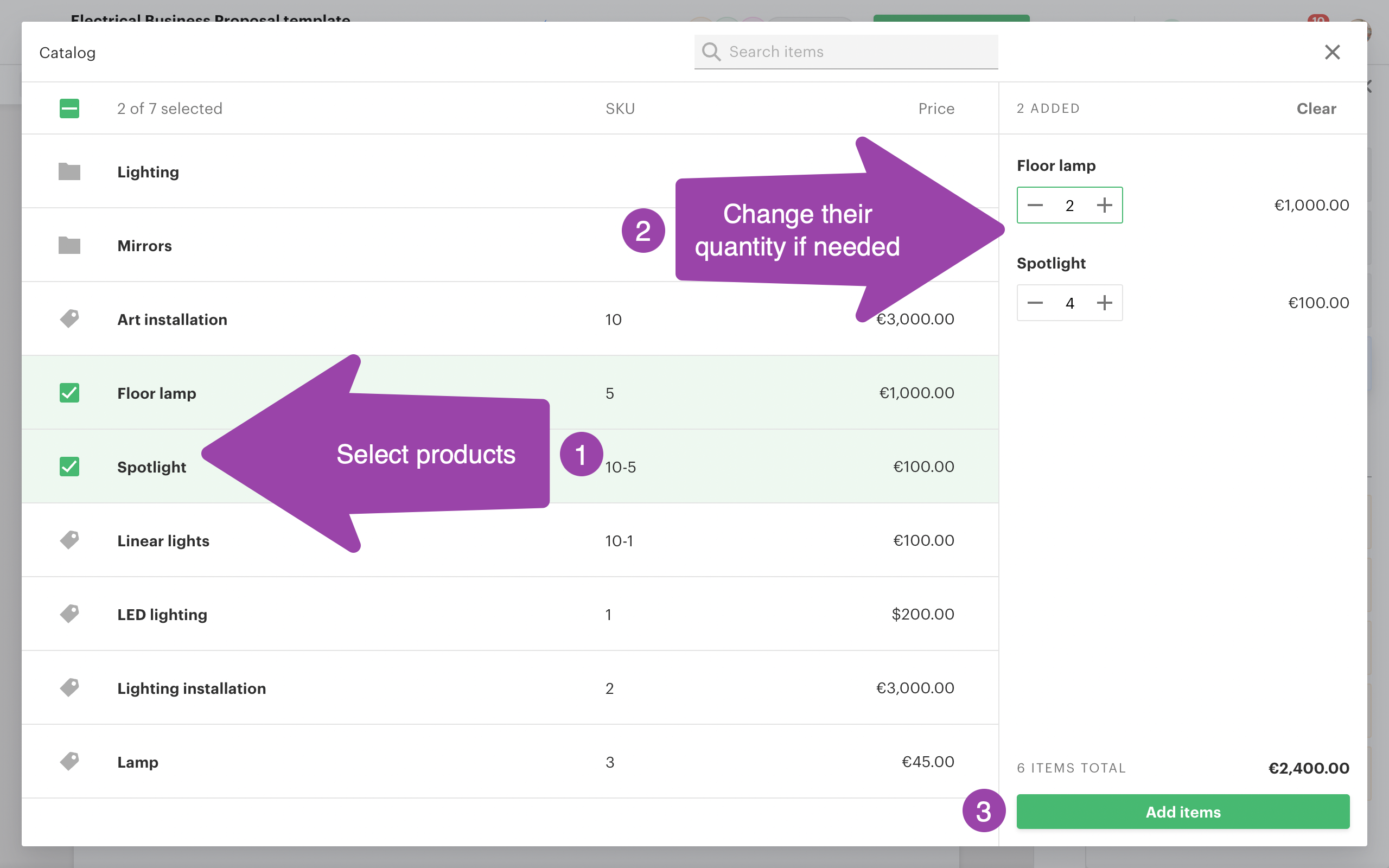
Task: Focus the Search items field
Action: coord(846,52)
